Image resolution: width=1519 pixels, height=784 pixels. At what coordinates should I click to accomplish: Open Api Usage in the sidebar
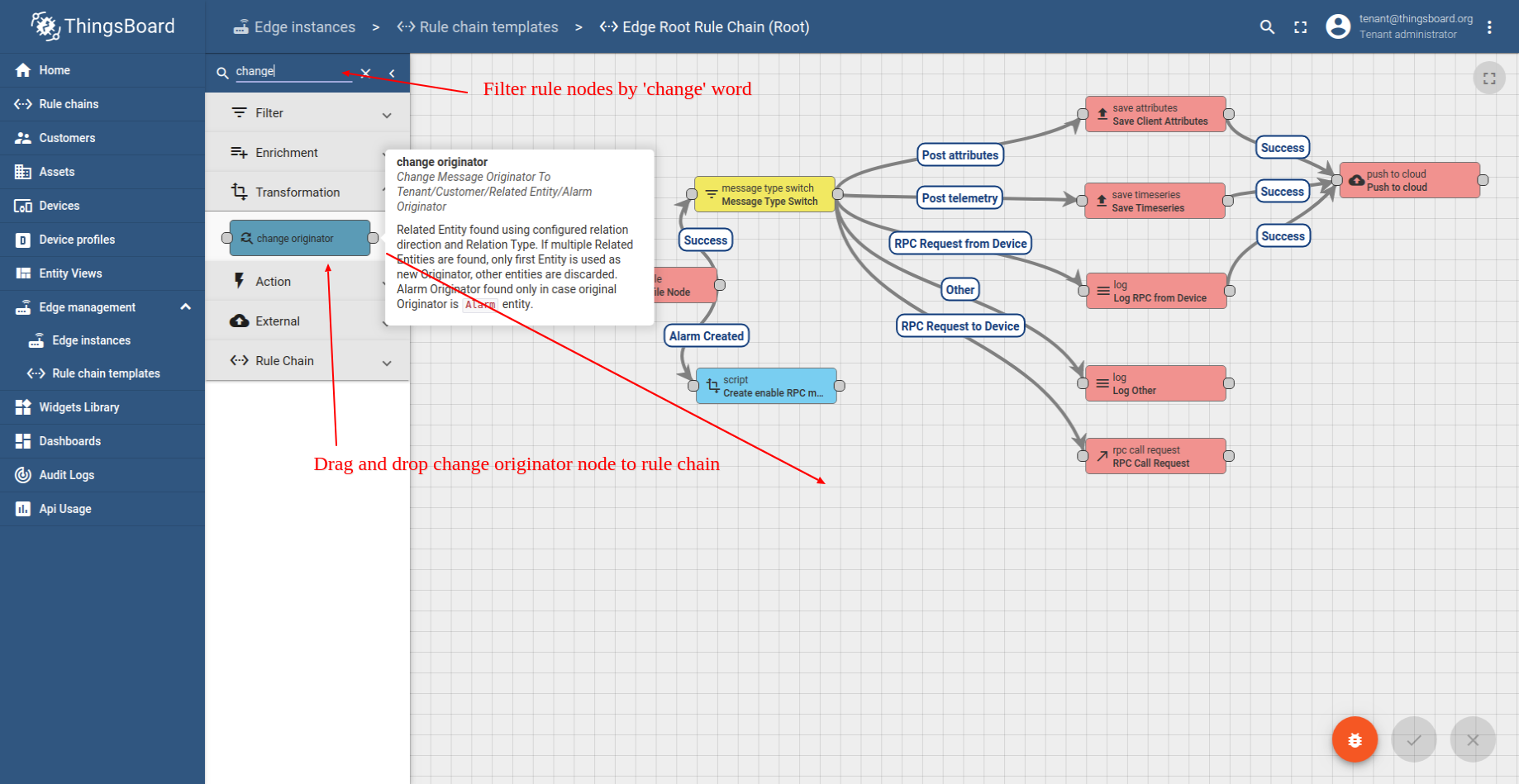(x=102, y=509)
